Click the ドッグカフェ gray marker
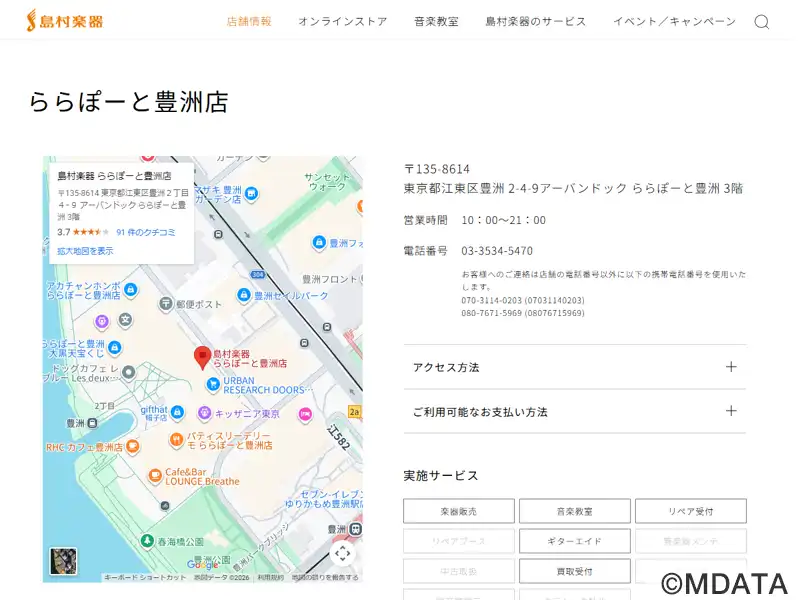The image size is (800, 600). pyautogui.click(x=129, y=372)
